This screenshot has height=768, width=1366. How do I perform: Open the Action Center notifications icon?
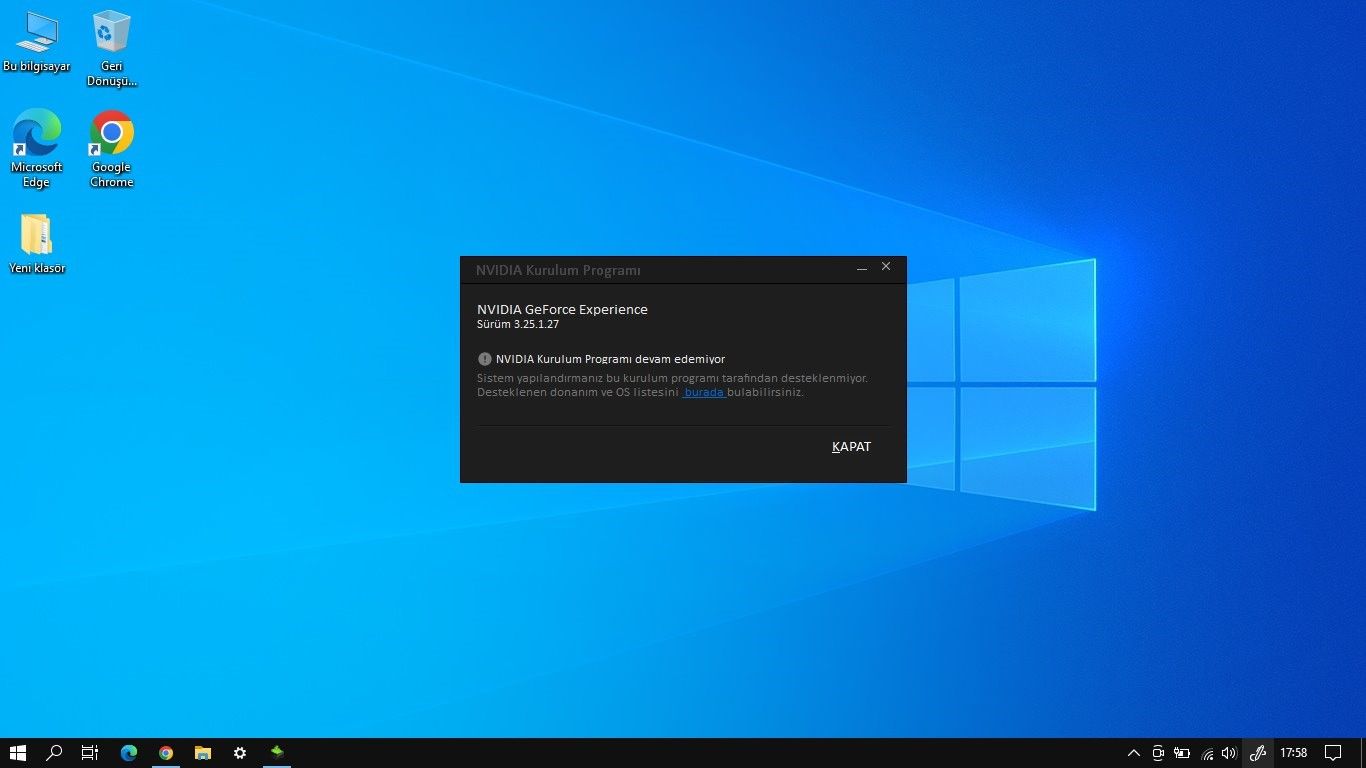coord(1333,753)
